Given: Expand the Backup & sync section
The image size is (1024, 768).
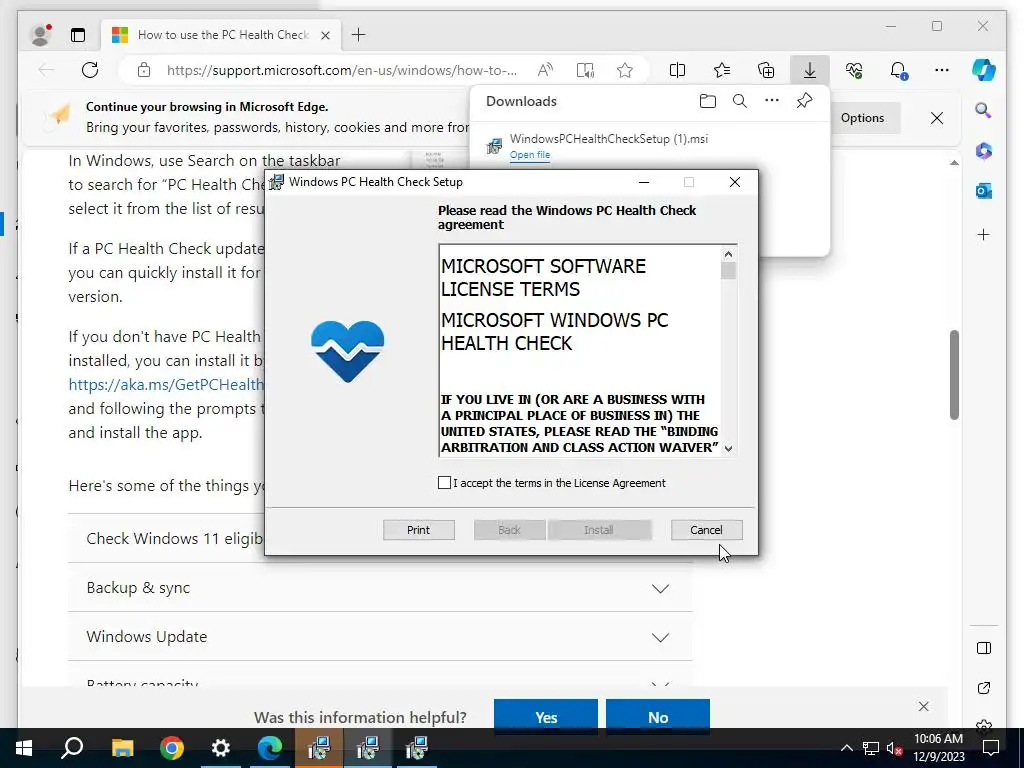Looking at the screenshot, I should click(380, 588).
